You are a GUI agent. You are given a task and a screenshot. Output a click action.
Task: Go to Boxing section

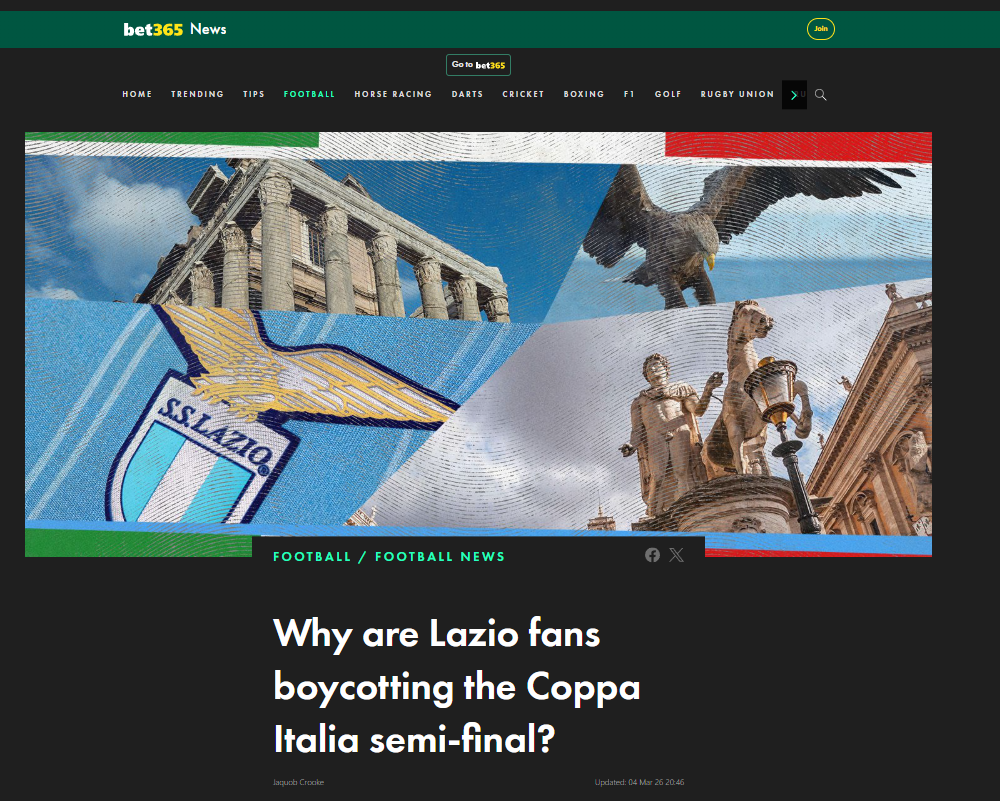[584, 94]
